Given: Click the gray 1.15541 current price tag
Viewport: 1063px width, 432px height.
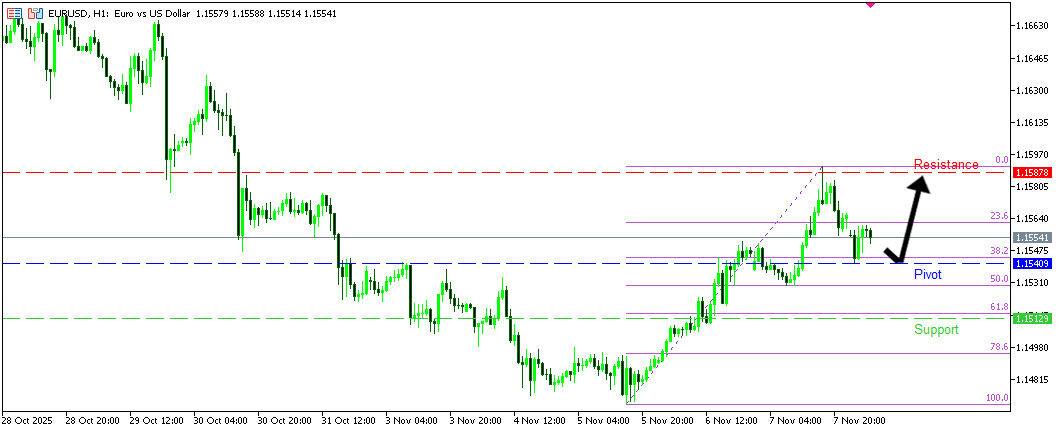Looking at the screenshot, I should (1030, 237).
